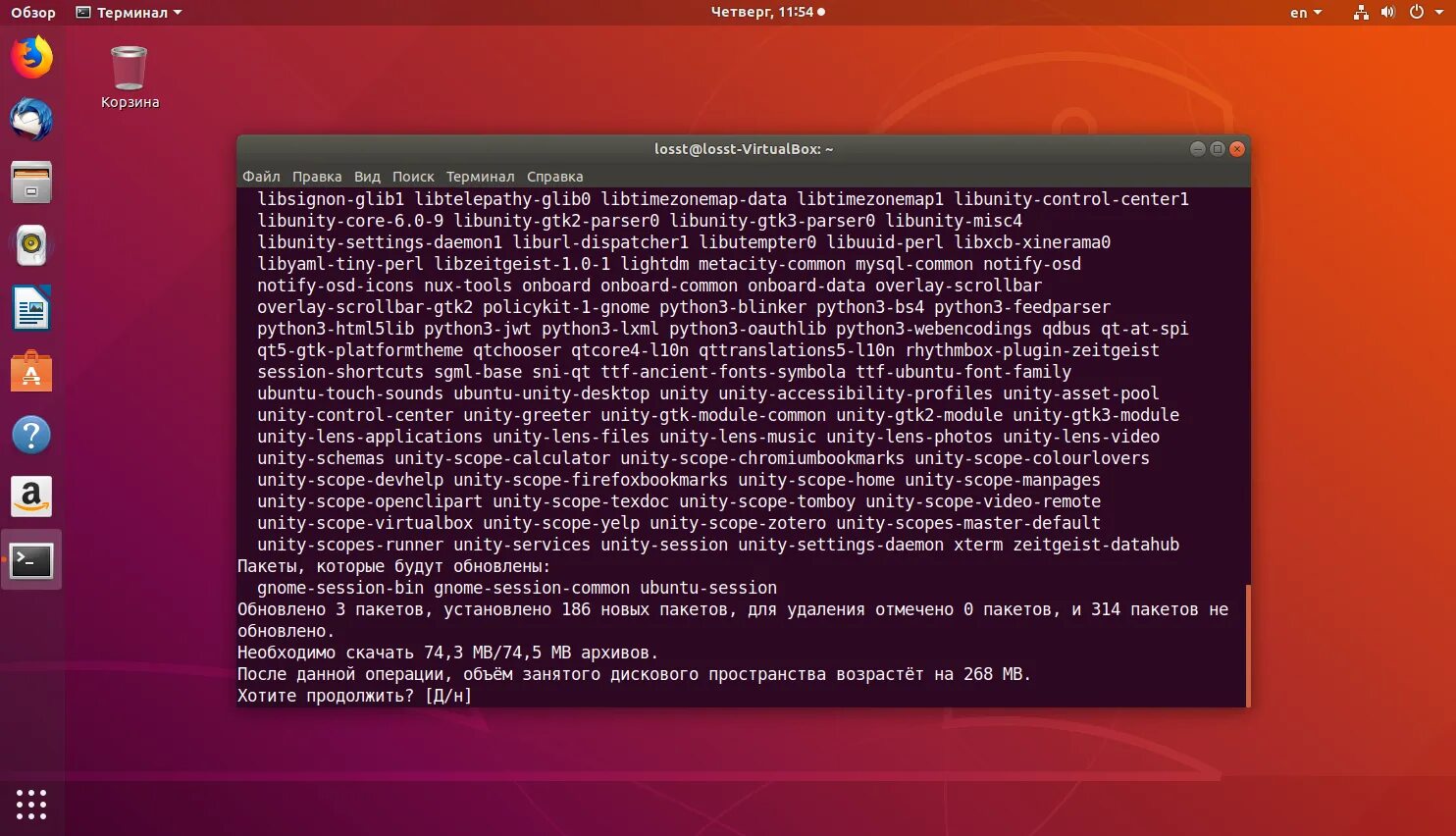This screenshot has height=836, width=1456.
Task: Select the Корзина trash icon on the desktop
Action: (x=130, y=78)
